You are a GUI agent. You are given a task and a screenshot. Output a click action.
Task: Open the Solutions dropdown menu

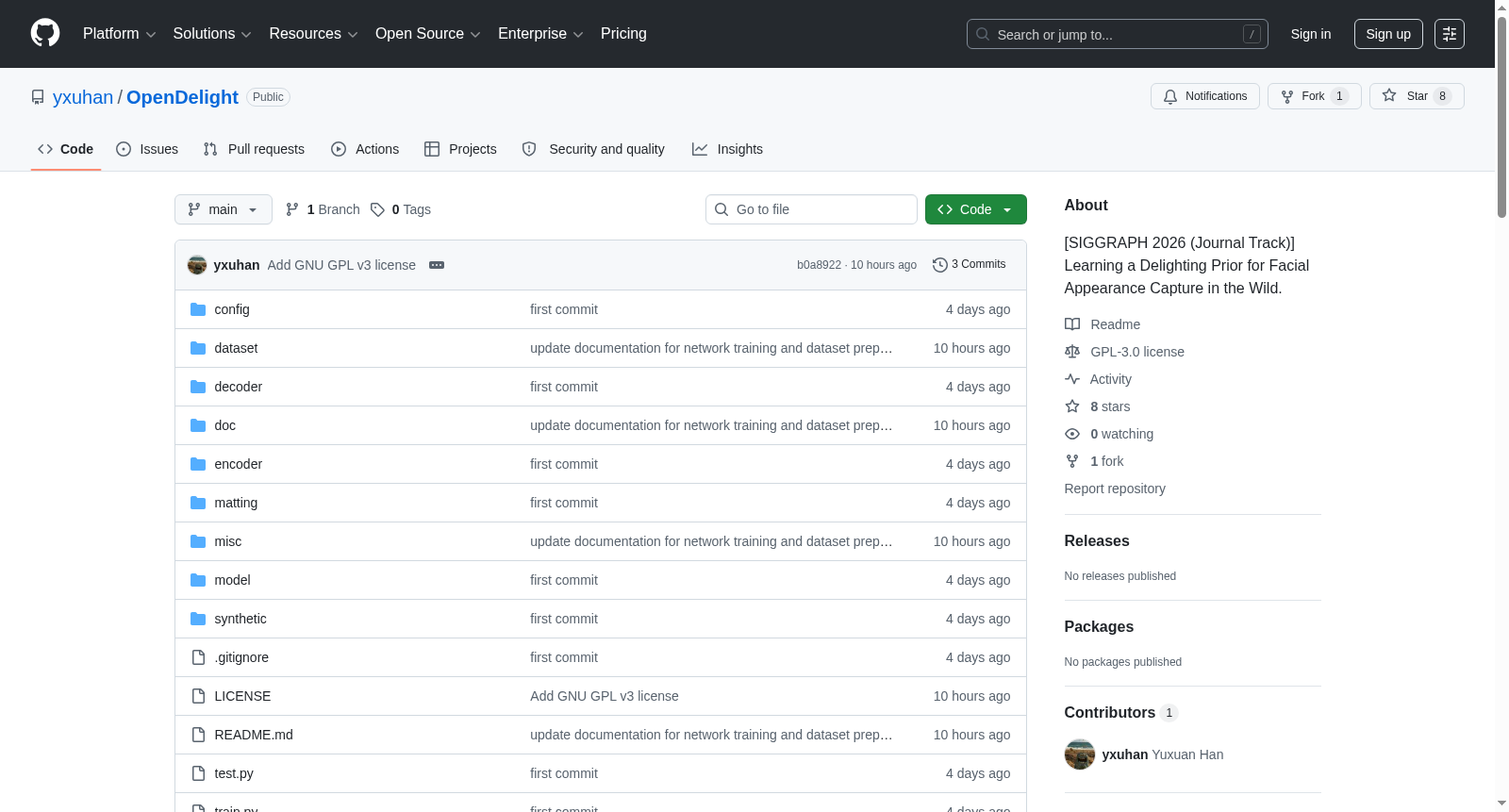pyautogui.click(x=212, y=34)
